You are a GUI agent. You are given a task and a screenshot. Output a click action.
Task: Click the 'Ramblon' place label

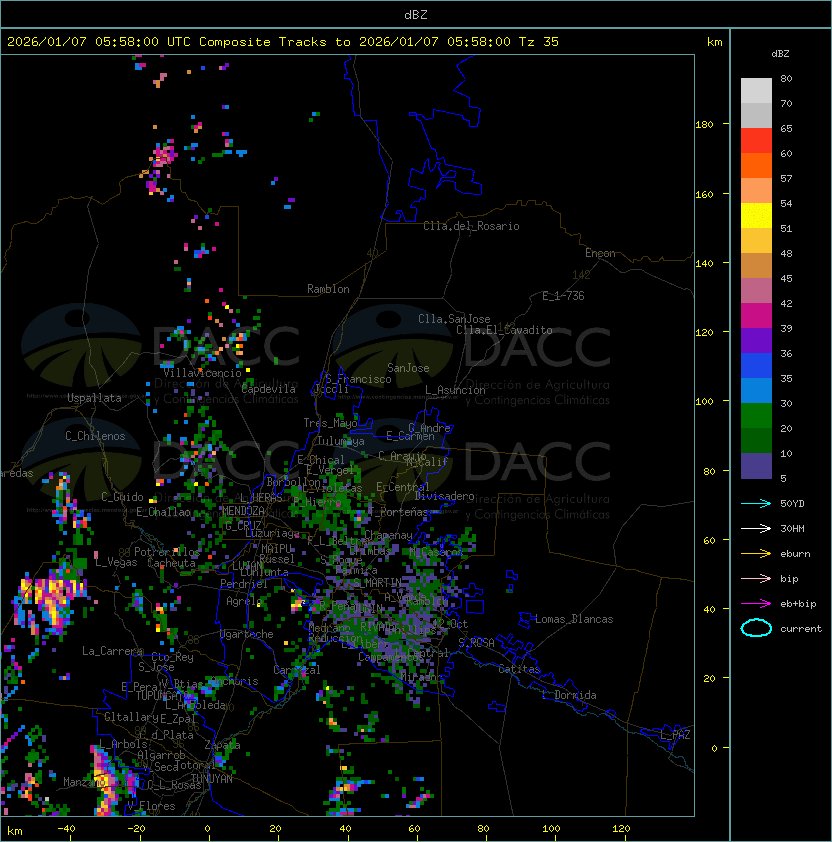(328, 289)
